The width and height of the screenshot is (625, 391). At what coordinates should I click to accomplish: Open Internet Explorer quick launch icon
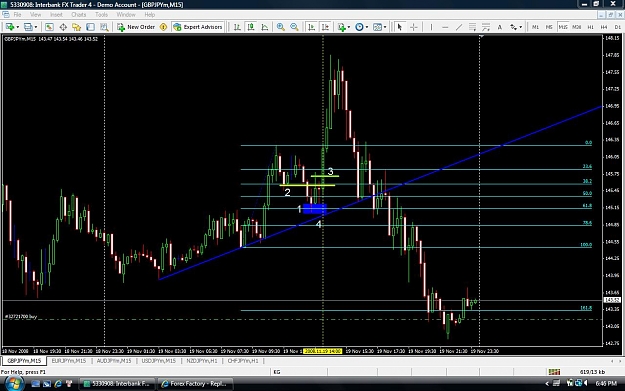[x=58, y=384]
